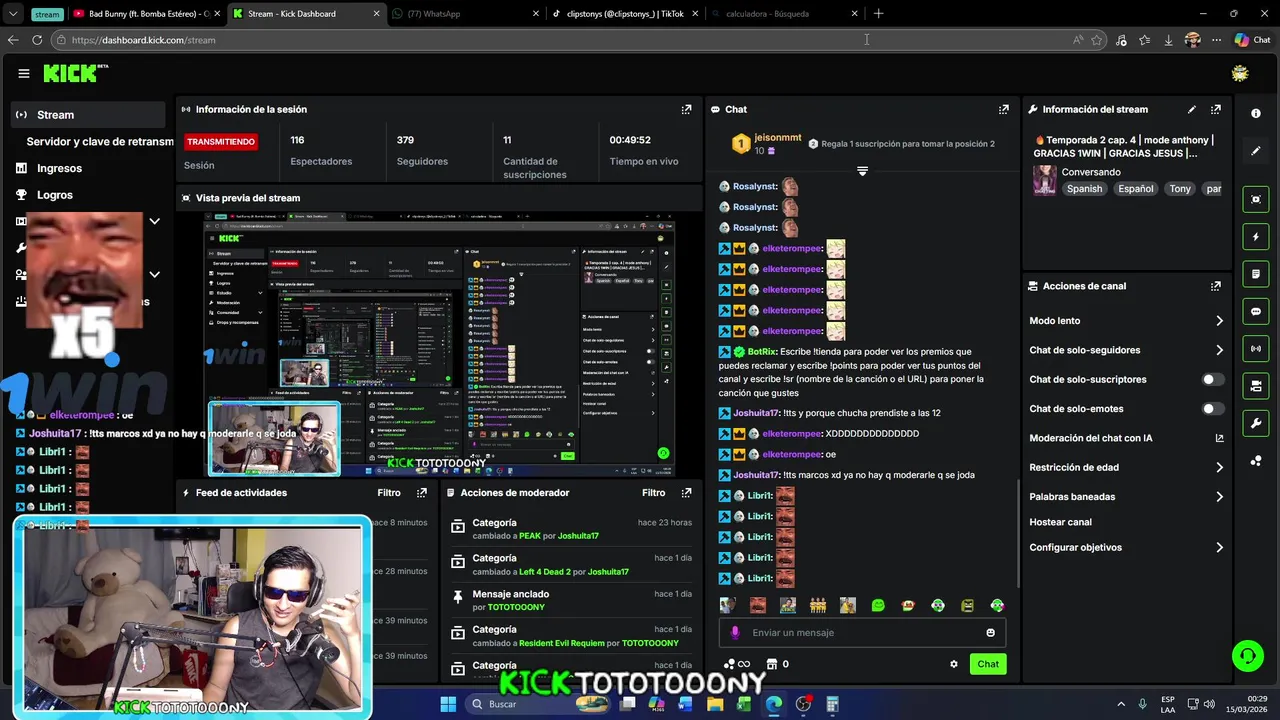The image size is (1280, 720).
Task: Open profile avatar at top right of Kick
Action: point(1240,73)
